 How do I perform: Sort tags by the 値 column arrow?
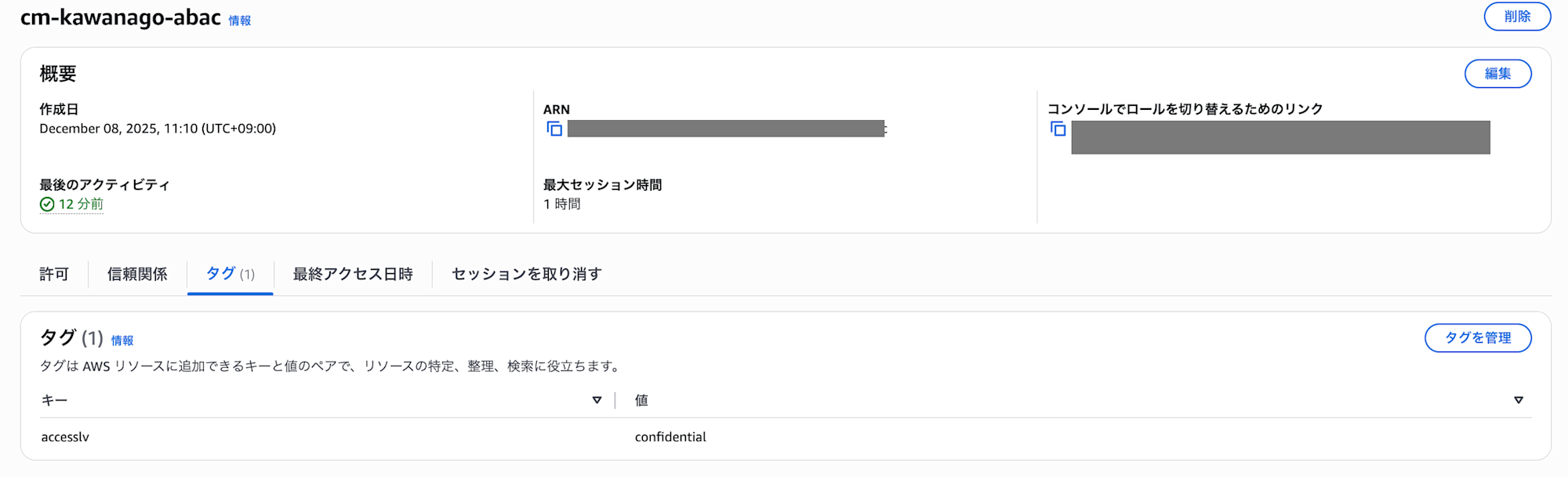[x=1518, y=400]
